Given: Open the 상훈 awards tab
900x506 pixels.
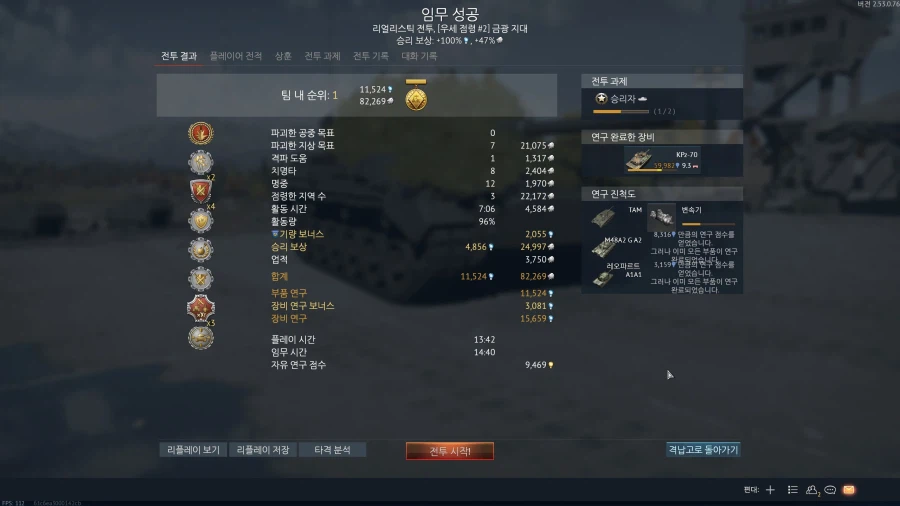Looking at the screenshot, I should pyautogui.click(x=283, y=56).
